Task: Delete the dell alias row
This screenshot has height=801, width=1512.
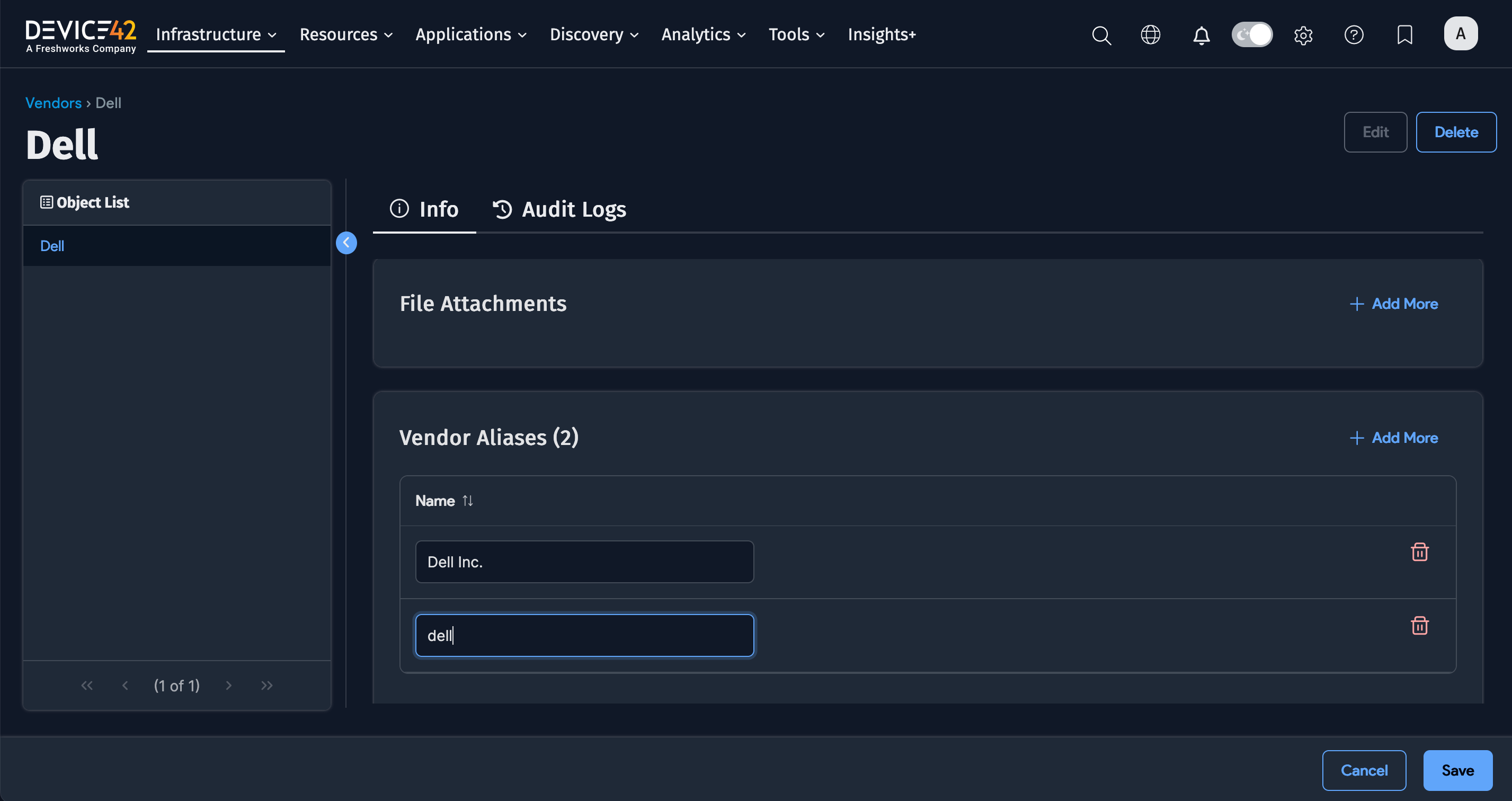Action: click(1420, 626)
